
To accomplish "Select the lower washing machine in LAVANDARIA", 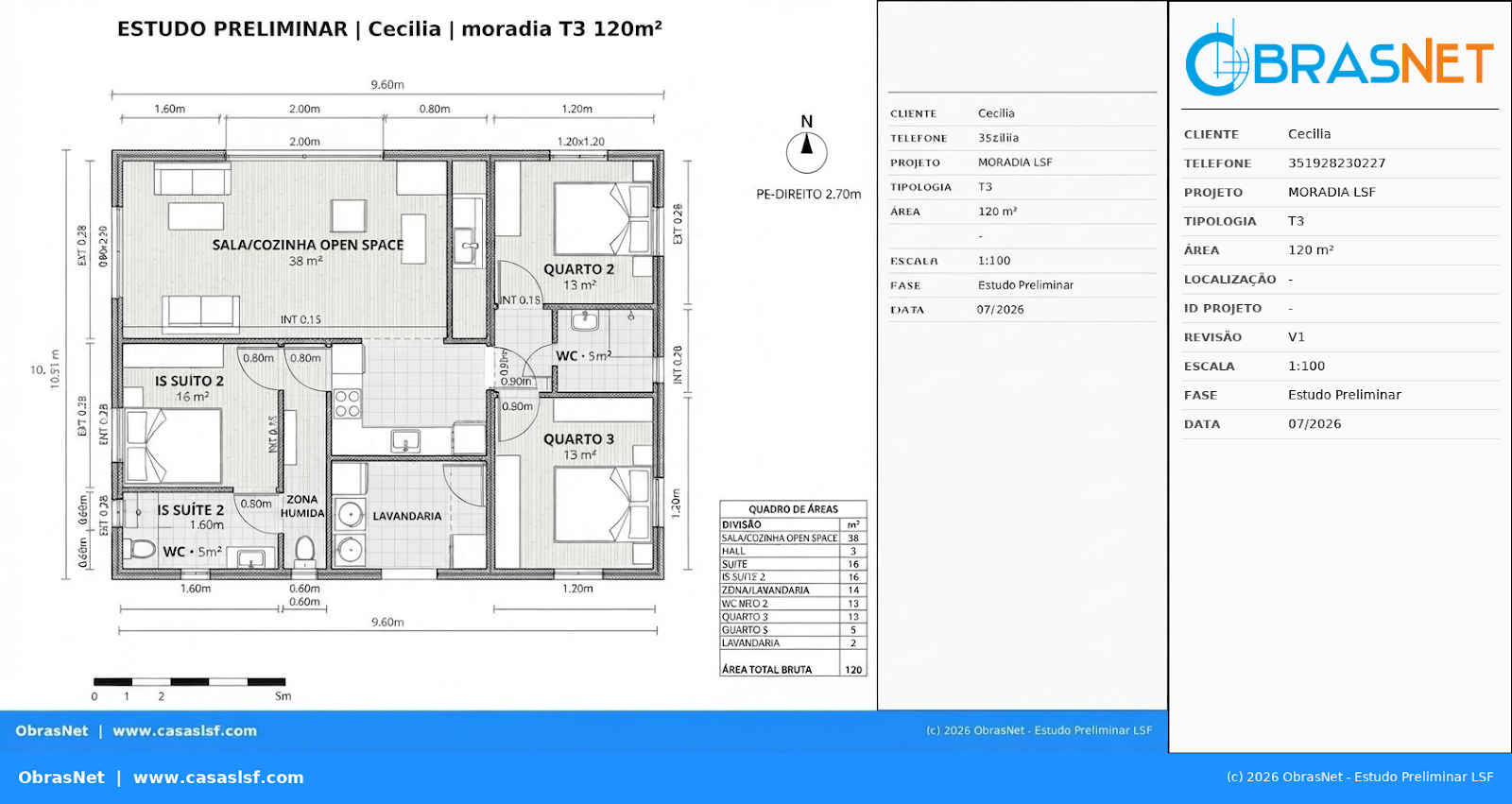I will 350,549.
